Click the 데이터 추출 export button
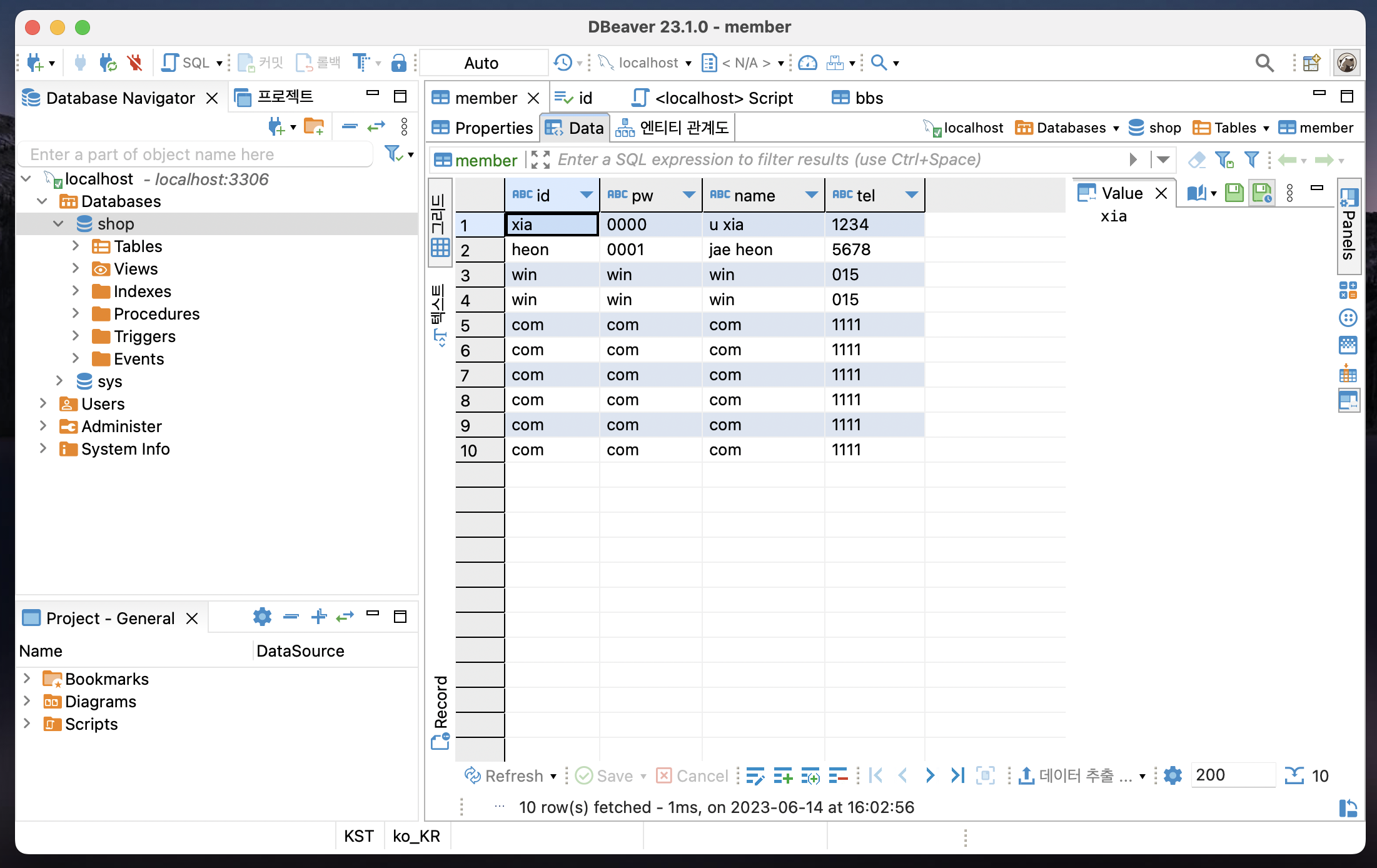1377x868 pixels. point(1076,775)
